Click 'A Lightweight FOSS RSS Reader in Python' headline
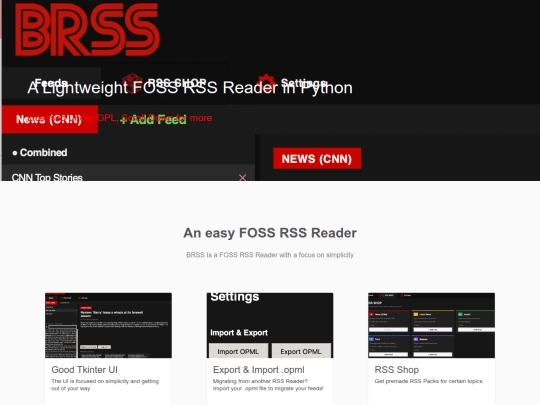This screenshot has width=540, height=405. tap(190, 87)
